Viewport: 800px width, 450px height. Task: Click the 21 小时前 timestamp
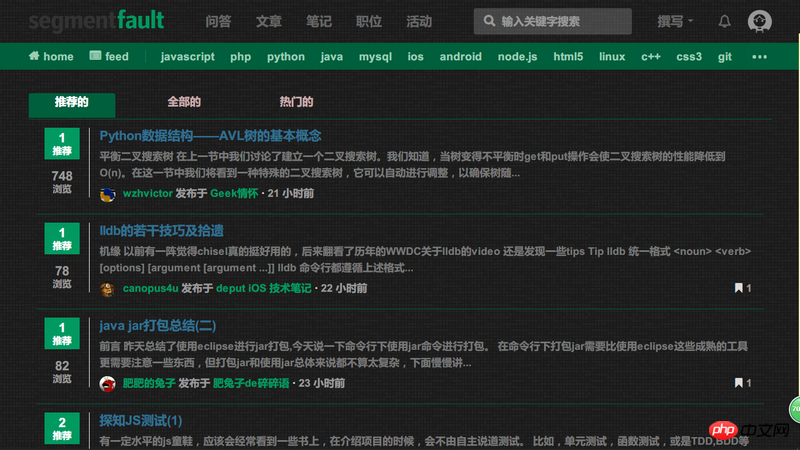(x=291, y=193)
